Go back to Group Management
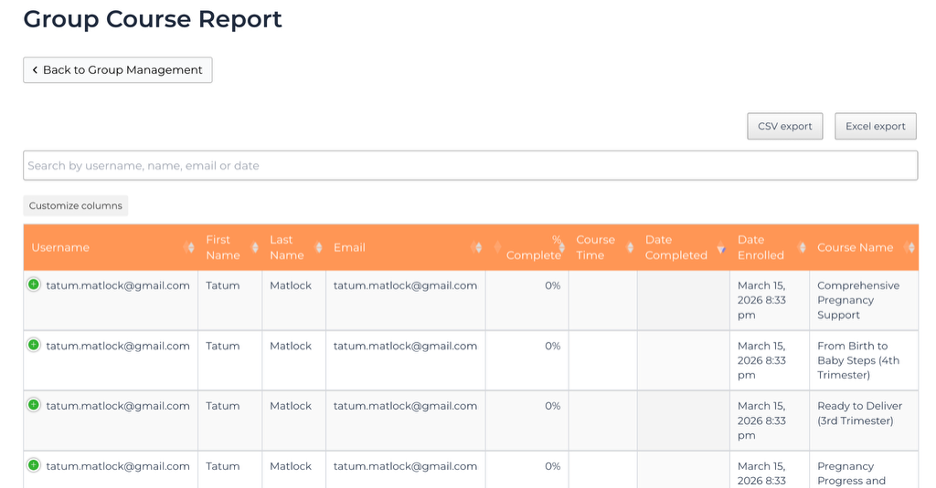This screenshot has height=488, width=936. point(118,70)
